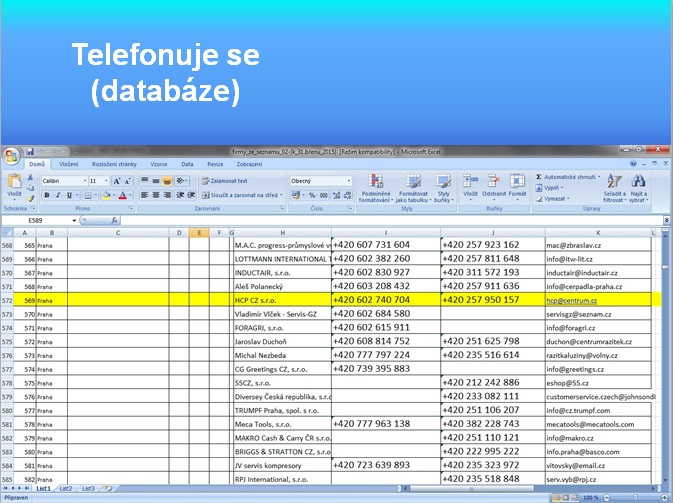673x503 pixels.
Task: Switch to sheet tab List2
Action: pyautogui.click(x=66, y=488)
